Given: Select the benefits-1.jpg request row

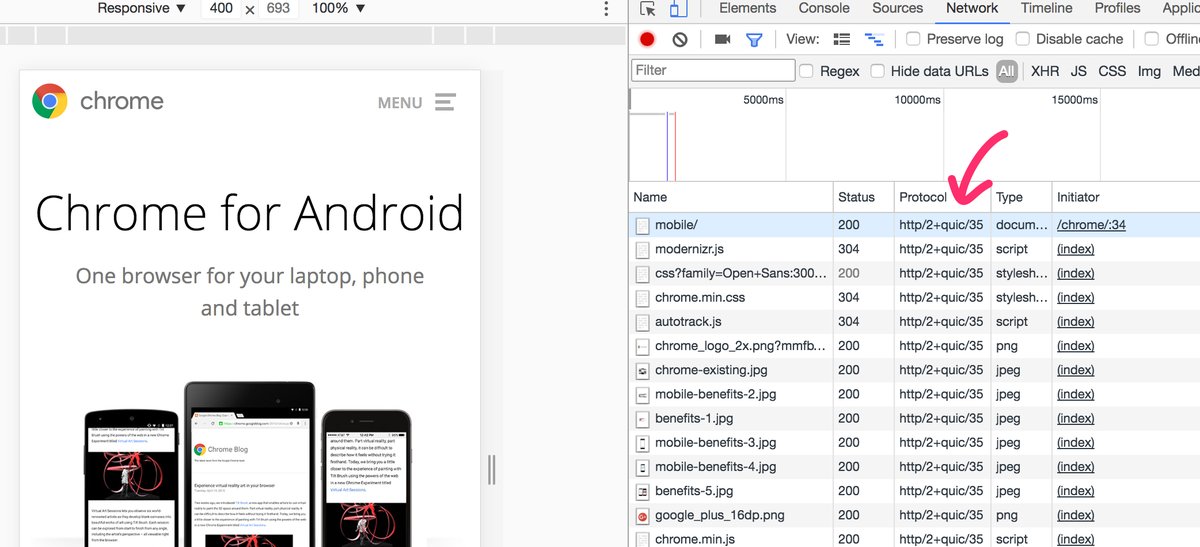Looking at the screenshot, I should pos(915,419).
